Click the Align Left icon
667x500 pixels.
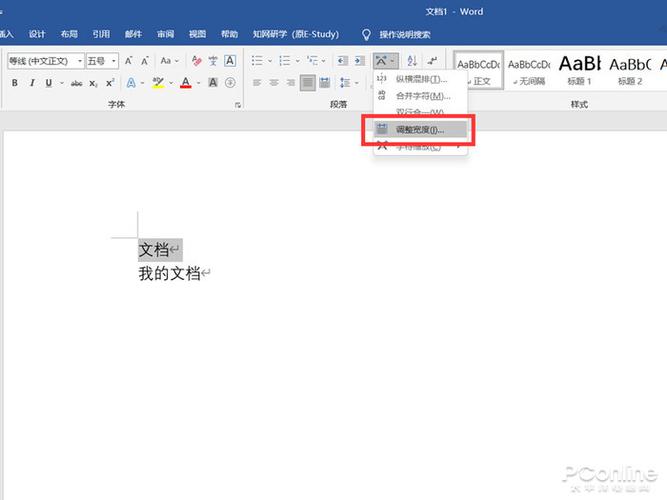pyautogui.click(x=257, y=83)
